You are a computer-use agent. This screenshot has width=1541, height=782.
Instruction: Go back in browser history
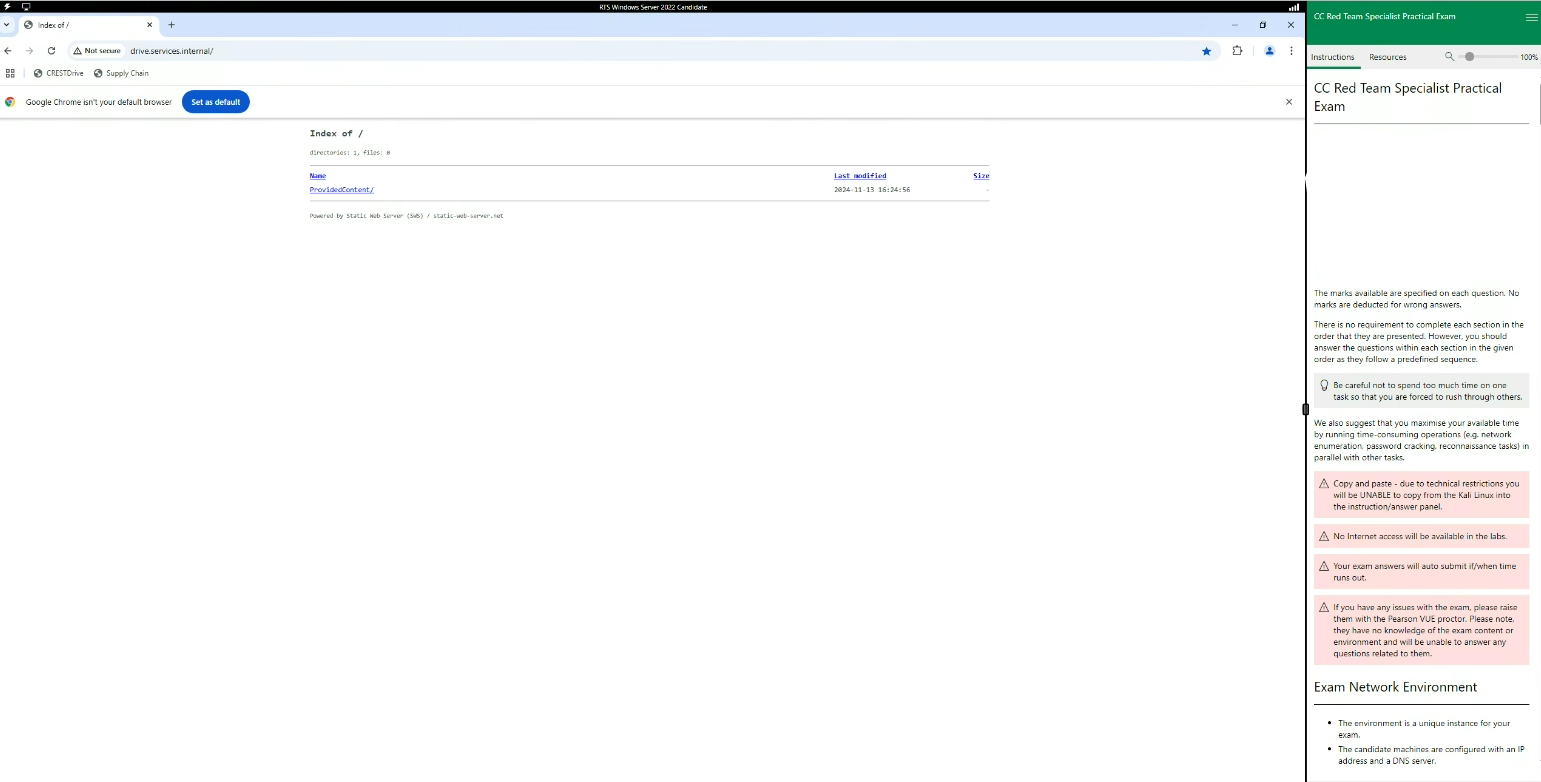pyautogui.click(x=8, y=51)
